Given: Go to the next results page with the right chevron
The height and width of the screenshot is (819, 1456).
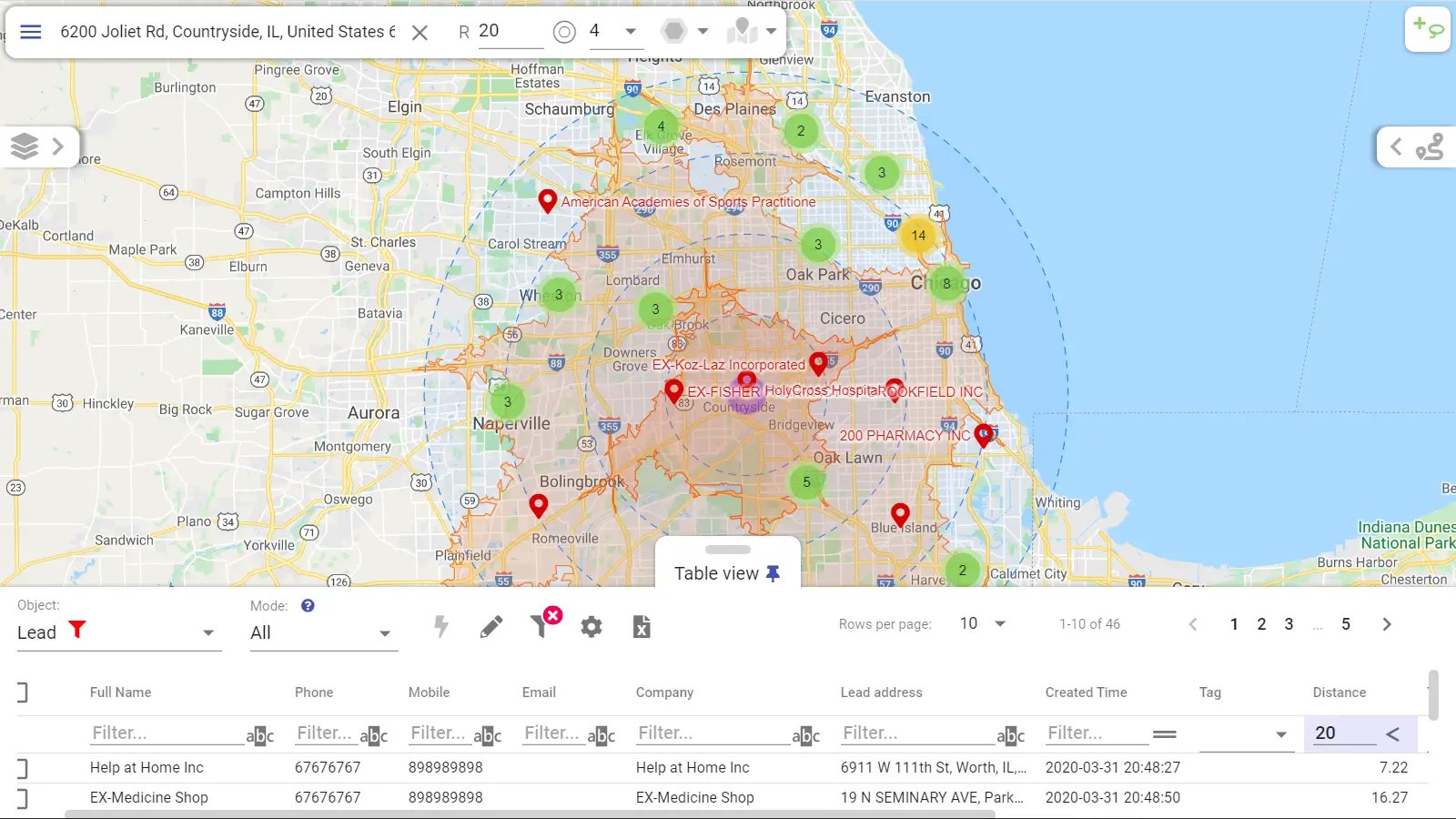Looking at the screenshot, I should coord(1387,624).
